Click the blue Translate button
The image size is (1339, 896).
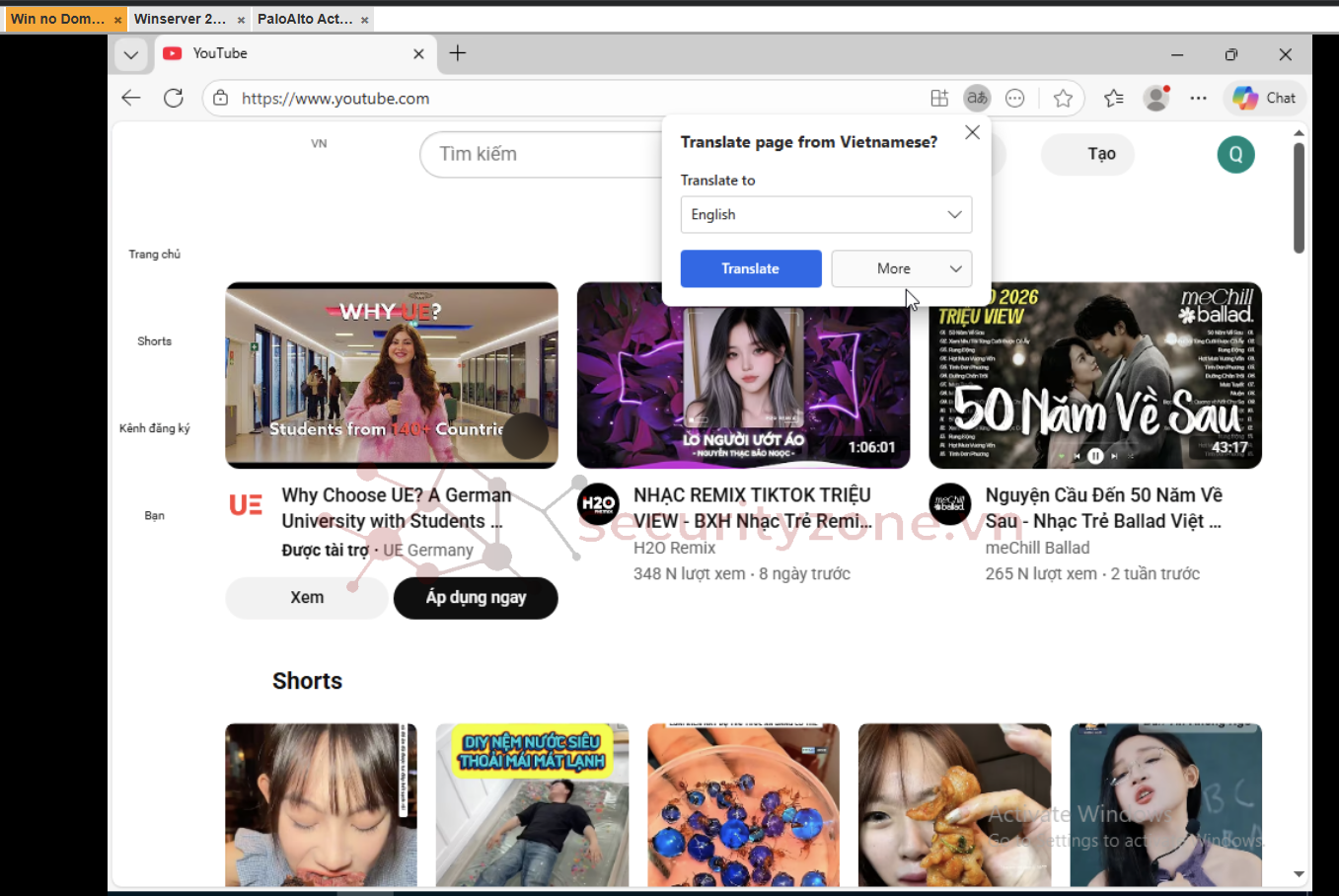[750, 268]
